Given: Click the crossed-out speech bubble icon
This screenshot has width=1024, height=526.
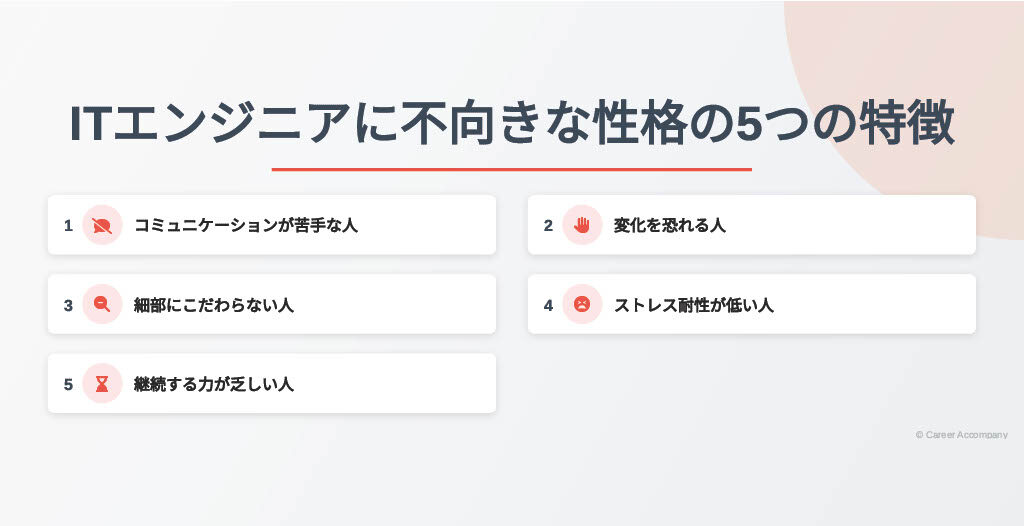Looking at the screenshot, I should coord(102,225).
